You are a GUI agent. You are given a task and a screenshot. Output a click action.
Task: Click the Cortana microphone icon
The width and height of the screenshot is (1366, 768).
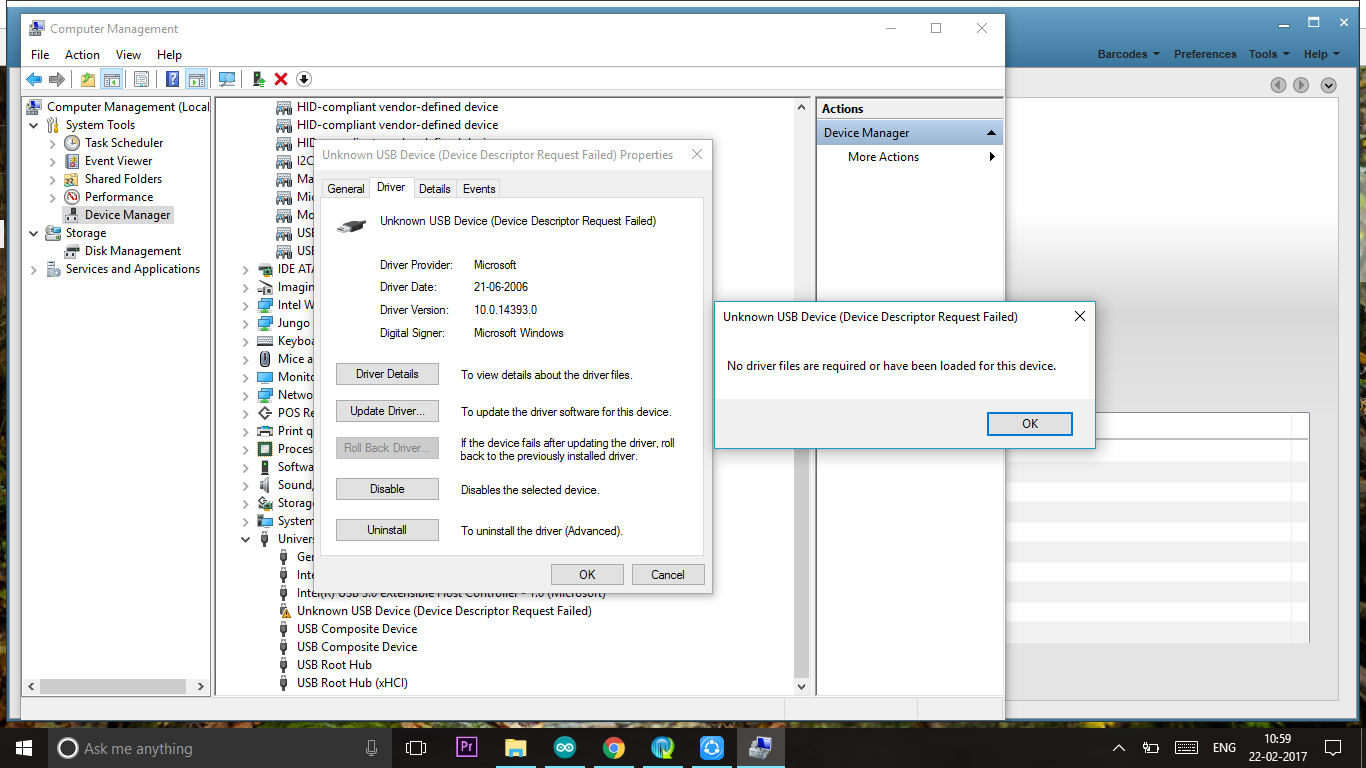pos(372,747)
